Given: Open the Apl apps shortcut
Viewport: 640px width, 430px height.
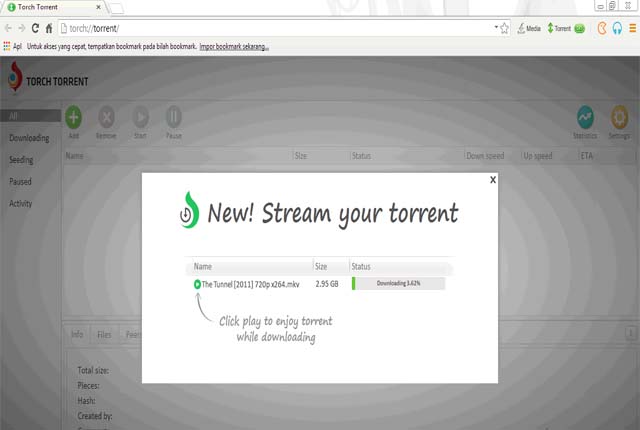Looking at the screenshot, I should (12, 47).
